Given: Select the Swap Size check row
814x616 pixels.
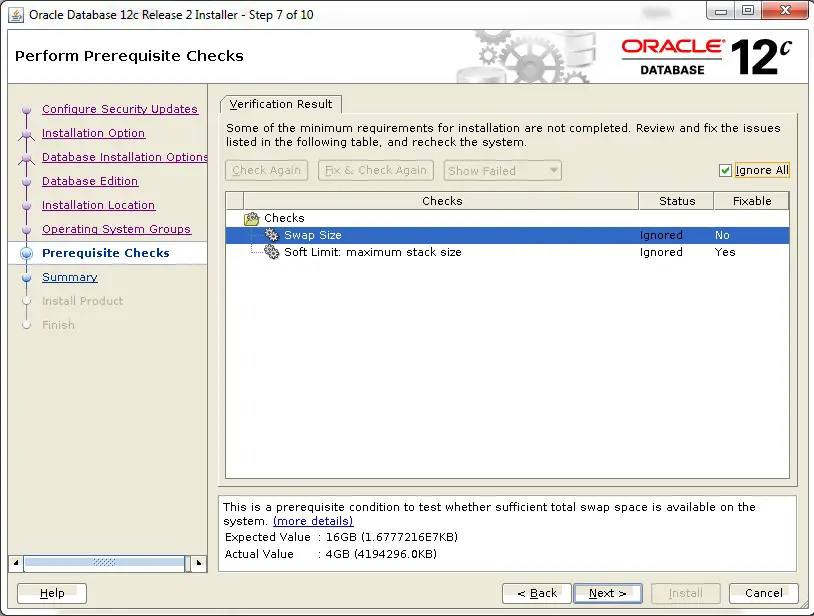Looking at the screenshot, I should click(507, 235).
